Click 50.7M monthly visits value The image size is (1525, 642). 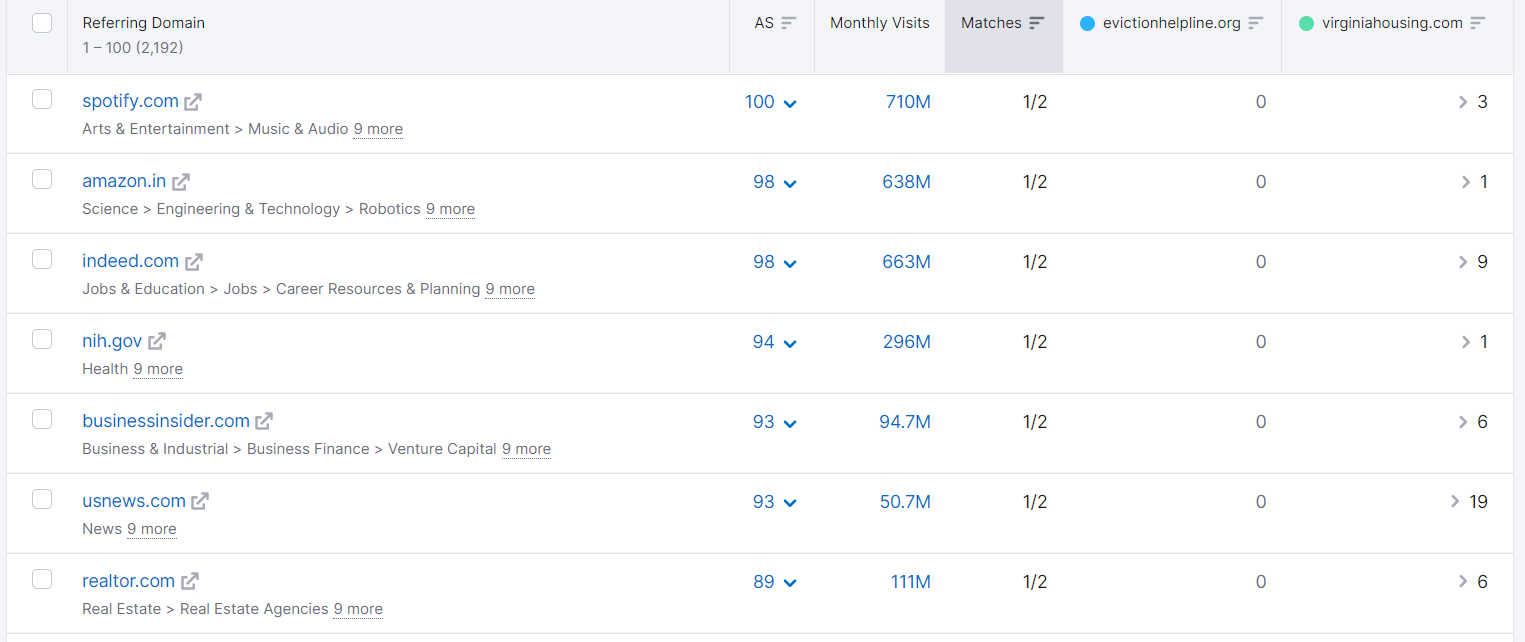pos(905,502)
